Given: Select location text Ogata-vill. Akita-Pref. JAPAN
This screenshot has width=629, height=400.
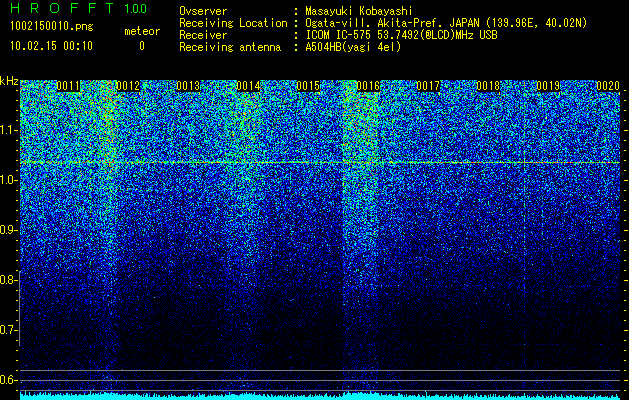Looking at the screenshot, I should coord(393,23).
